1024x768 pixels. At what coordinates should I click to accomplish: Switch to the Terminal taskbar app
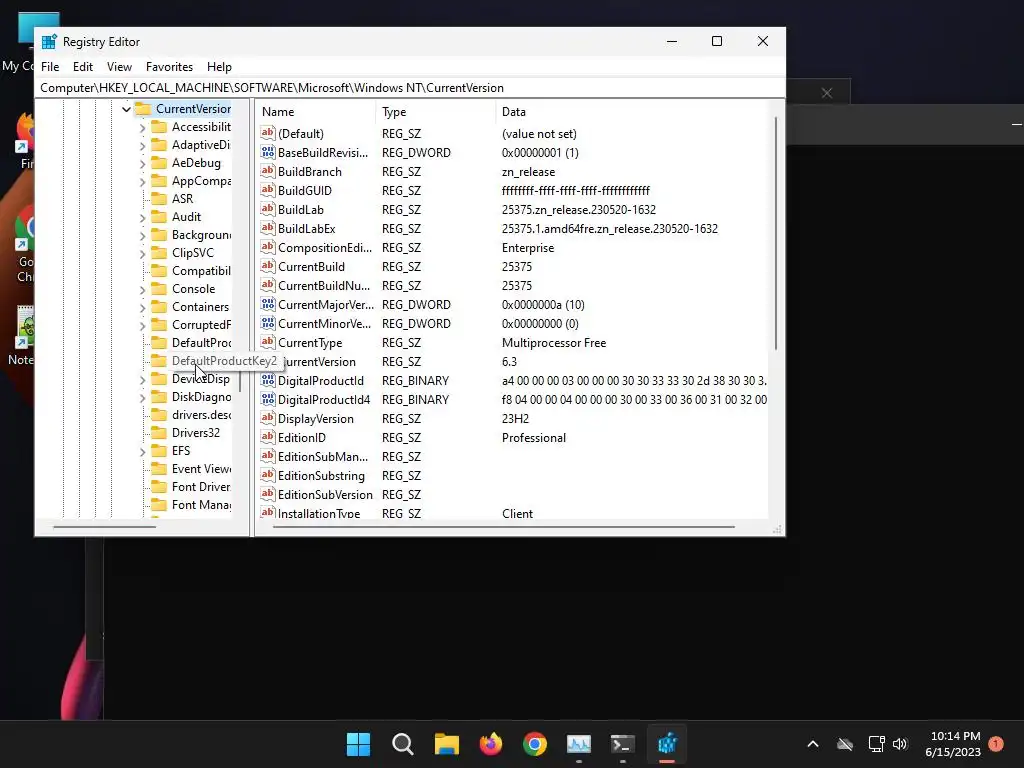click(x=622, y=744)
